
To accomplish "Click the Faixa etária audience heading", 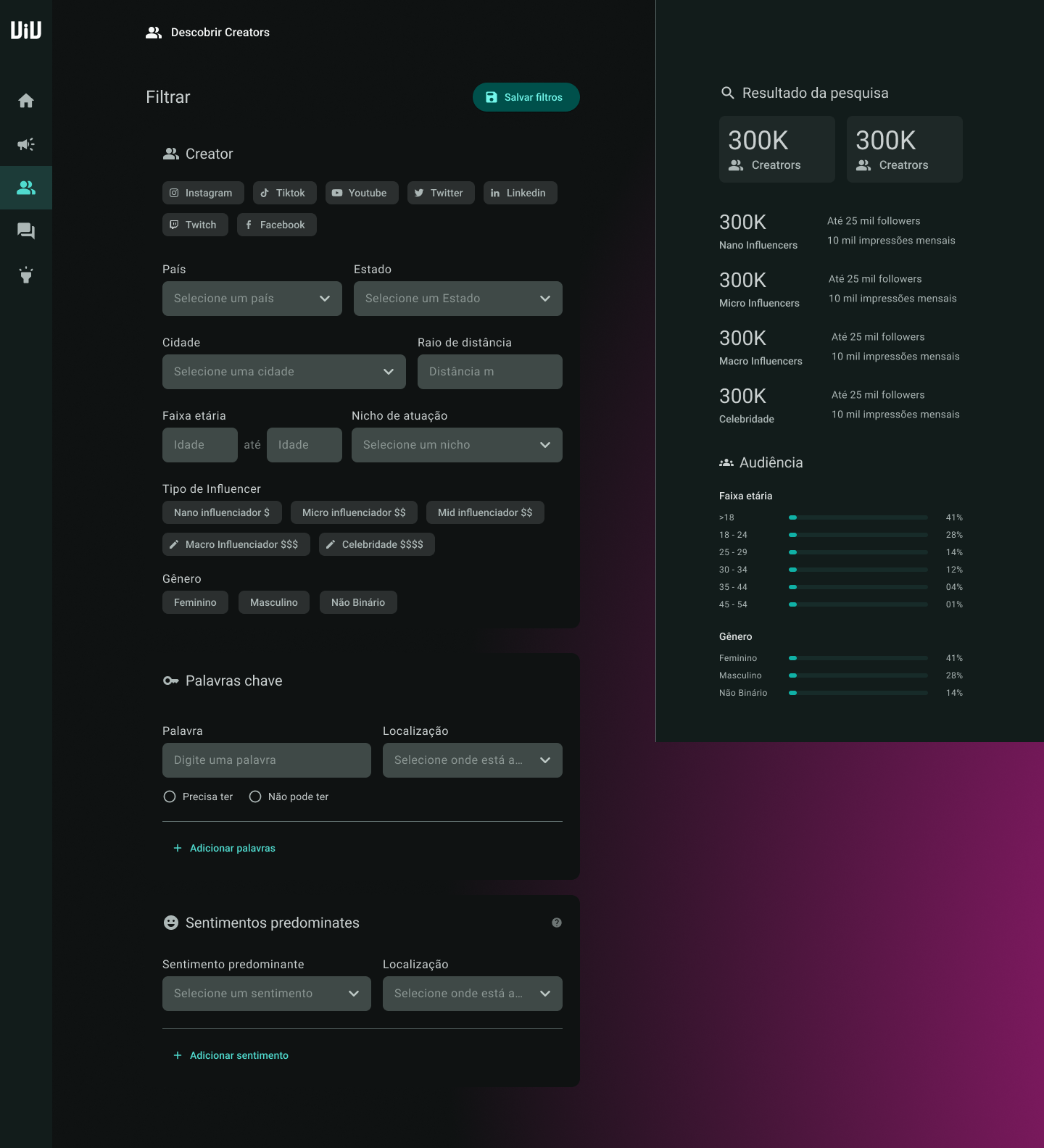I will (746, 496).
